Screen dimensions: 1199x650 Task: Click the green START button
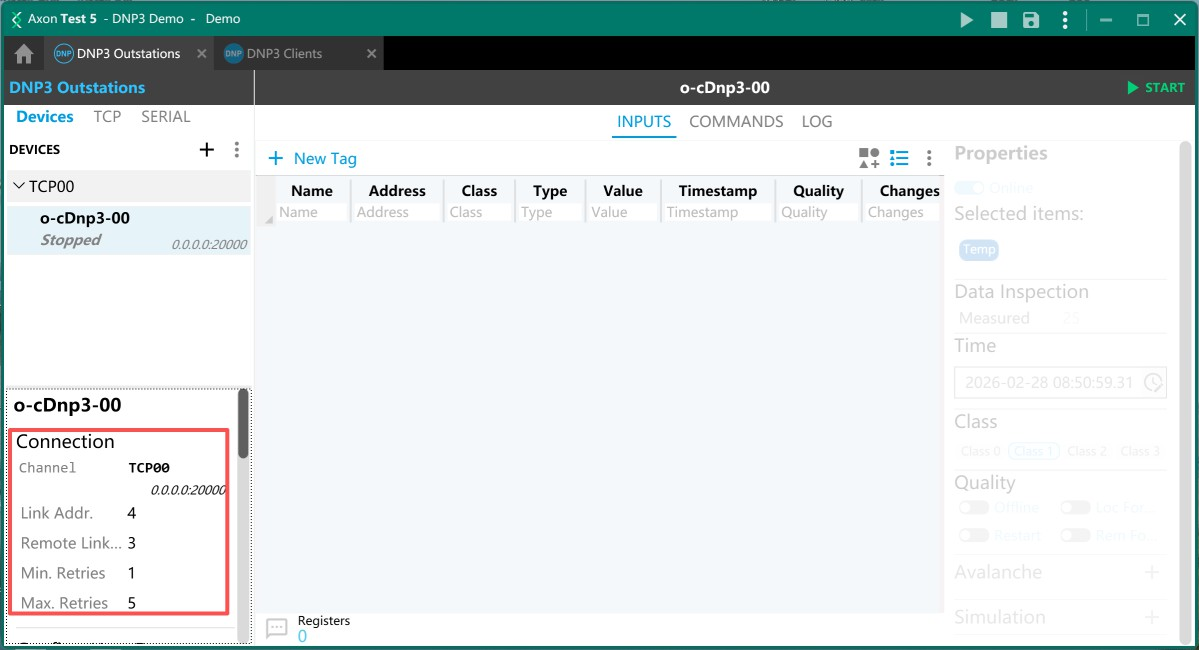[1155, 88]
